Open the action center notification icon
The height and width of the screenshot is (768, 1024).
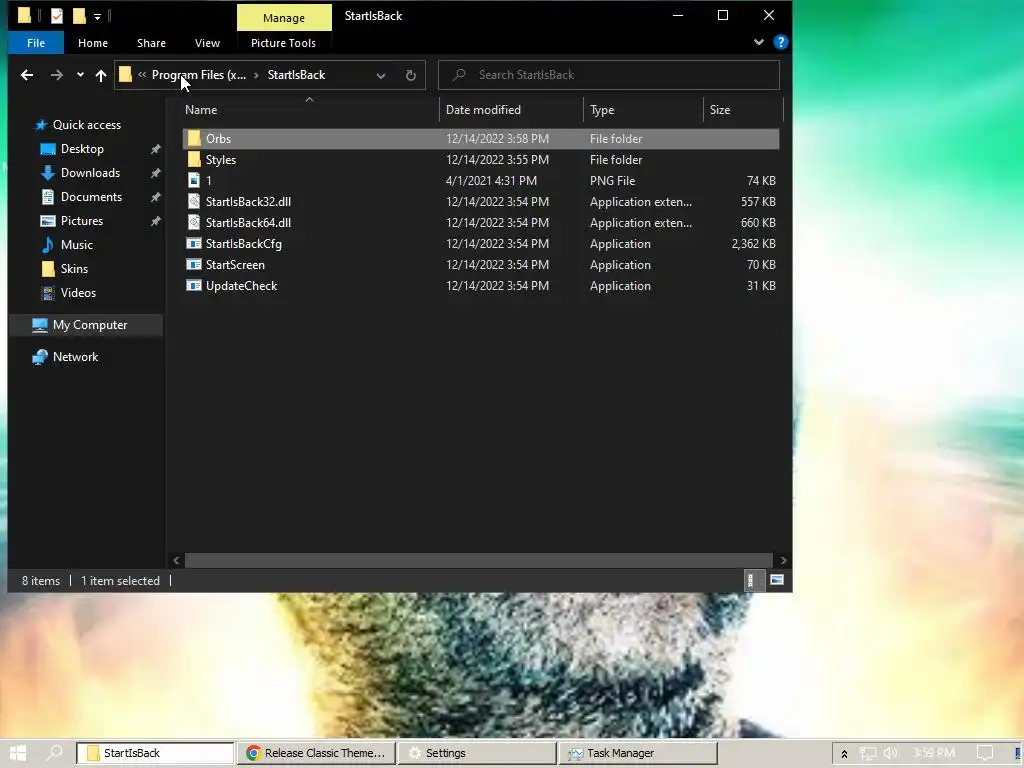[985, 753]
